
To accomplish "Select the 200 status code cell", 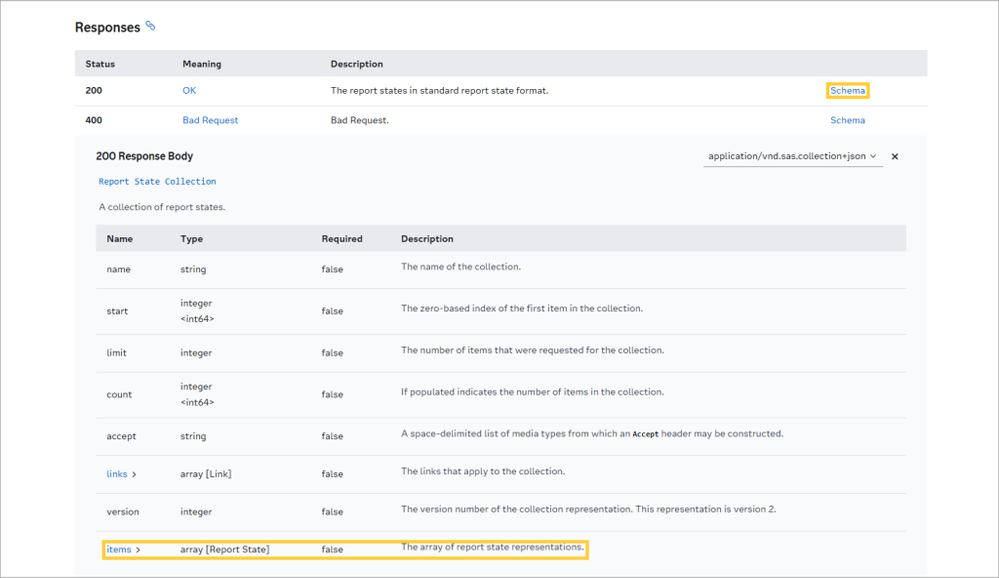I will (x=94, y=91).
